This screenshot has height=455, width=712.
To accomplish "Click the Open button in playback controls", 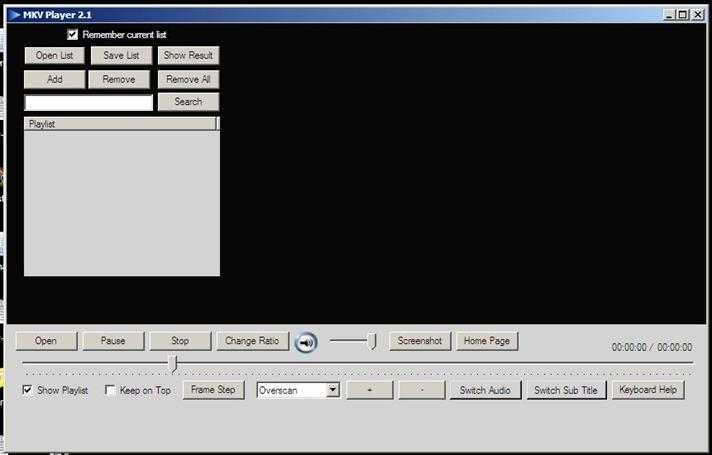I will click(46, 341).
